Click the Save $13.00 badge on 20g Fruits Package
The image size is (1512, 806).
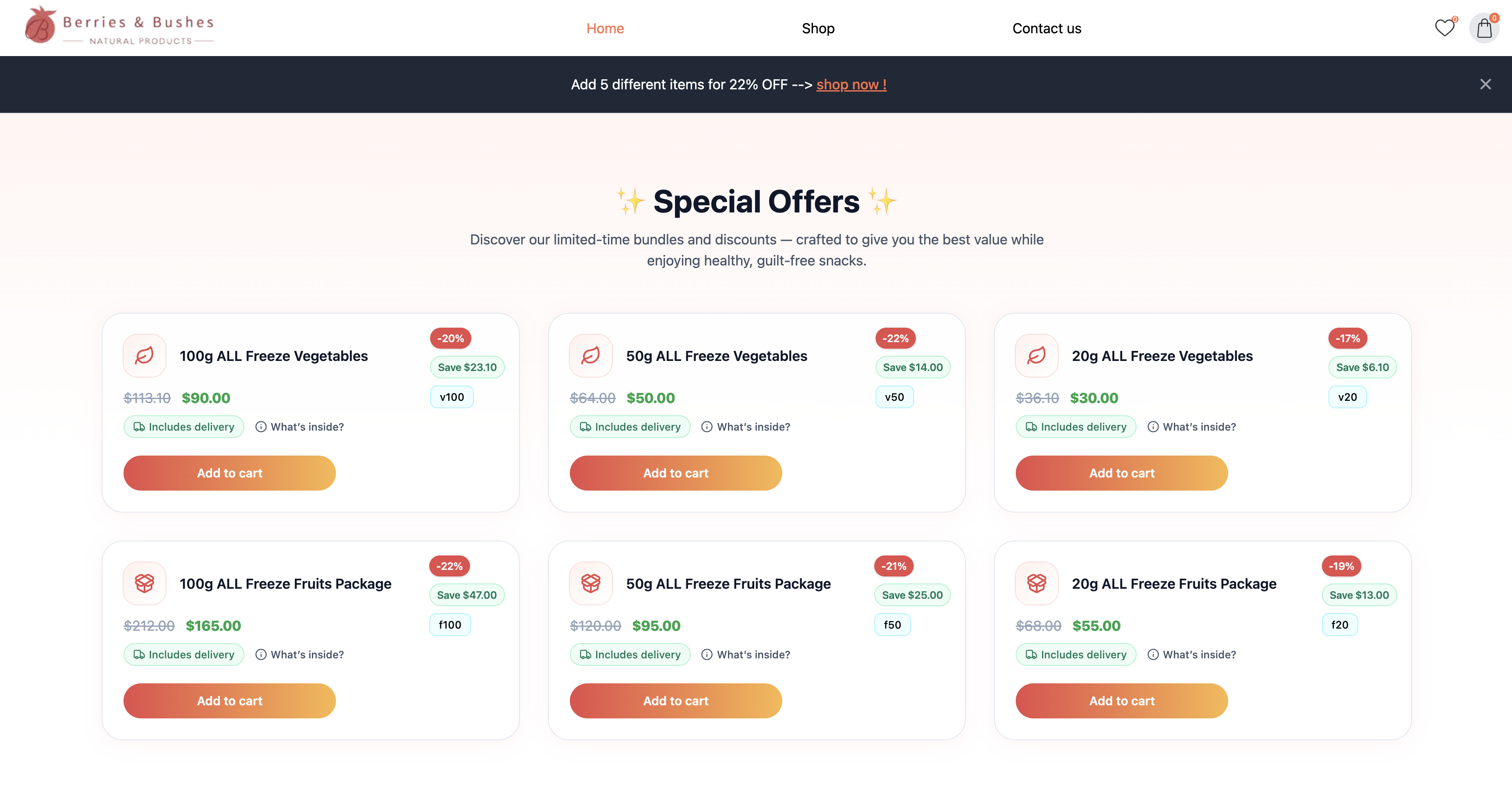[x=1360, y=595]
